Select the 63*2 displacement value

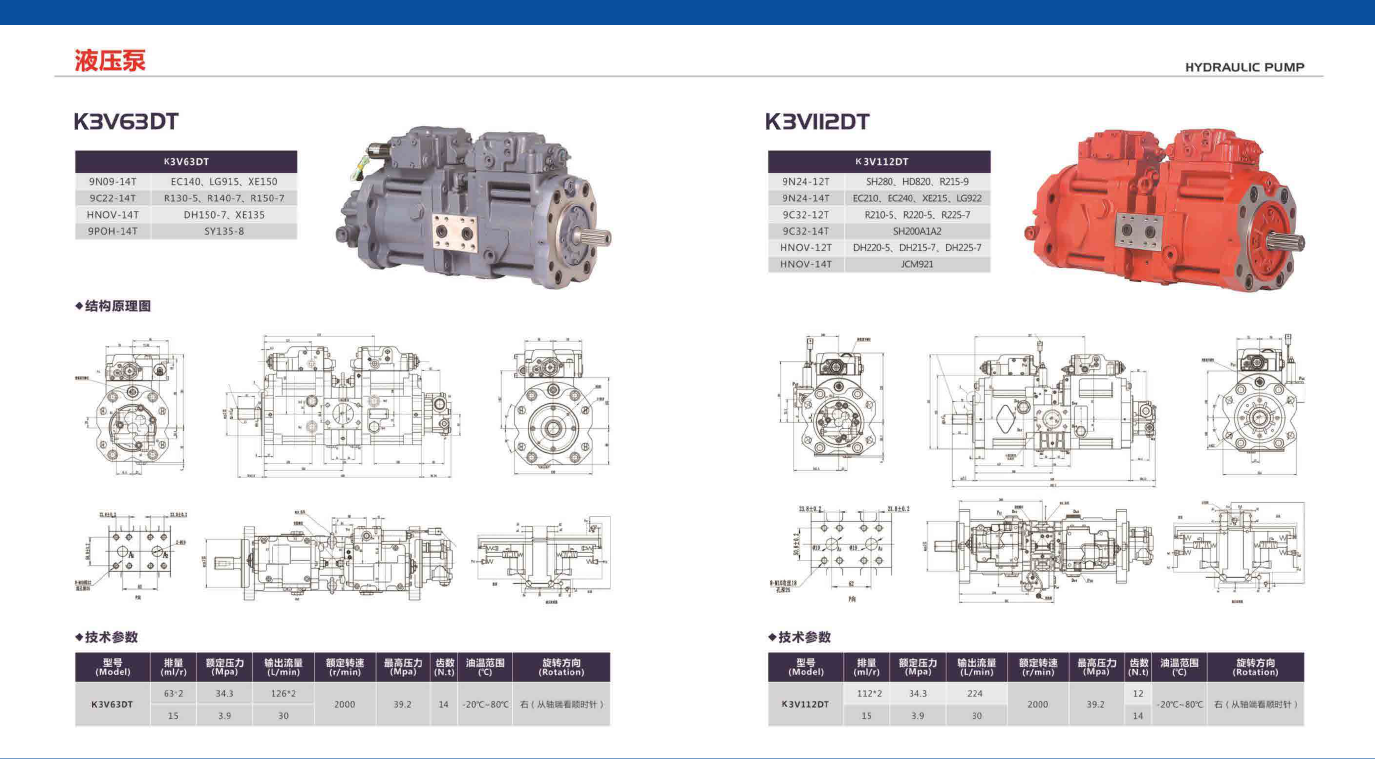(173, 693)
